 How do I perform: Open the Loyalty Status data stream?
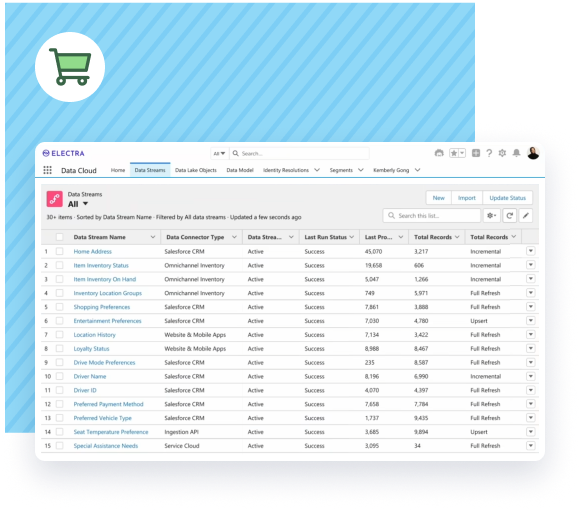click(91, 348)
